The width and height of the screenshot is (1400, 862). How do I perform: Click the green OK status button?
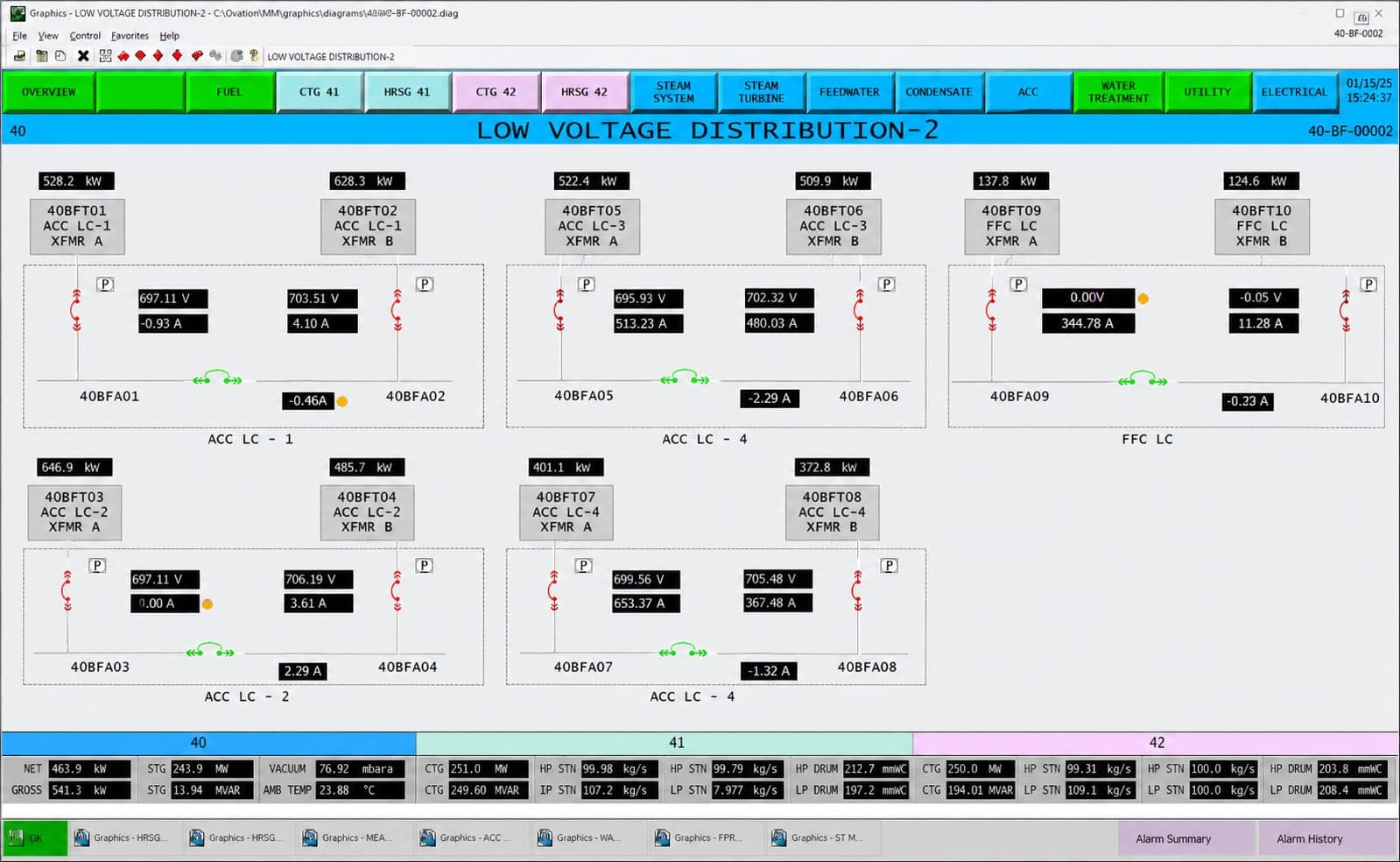(35, 838)
